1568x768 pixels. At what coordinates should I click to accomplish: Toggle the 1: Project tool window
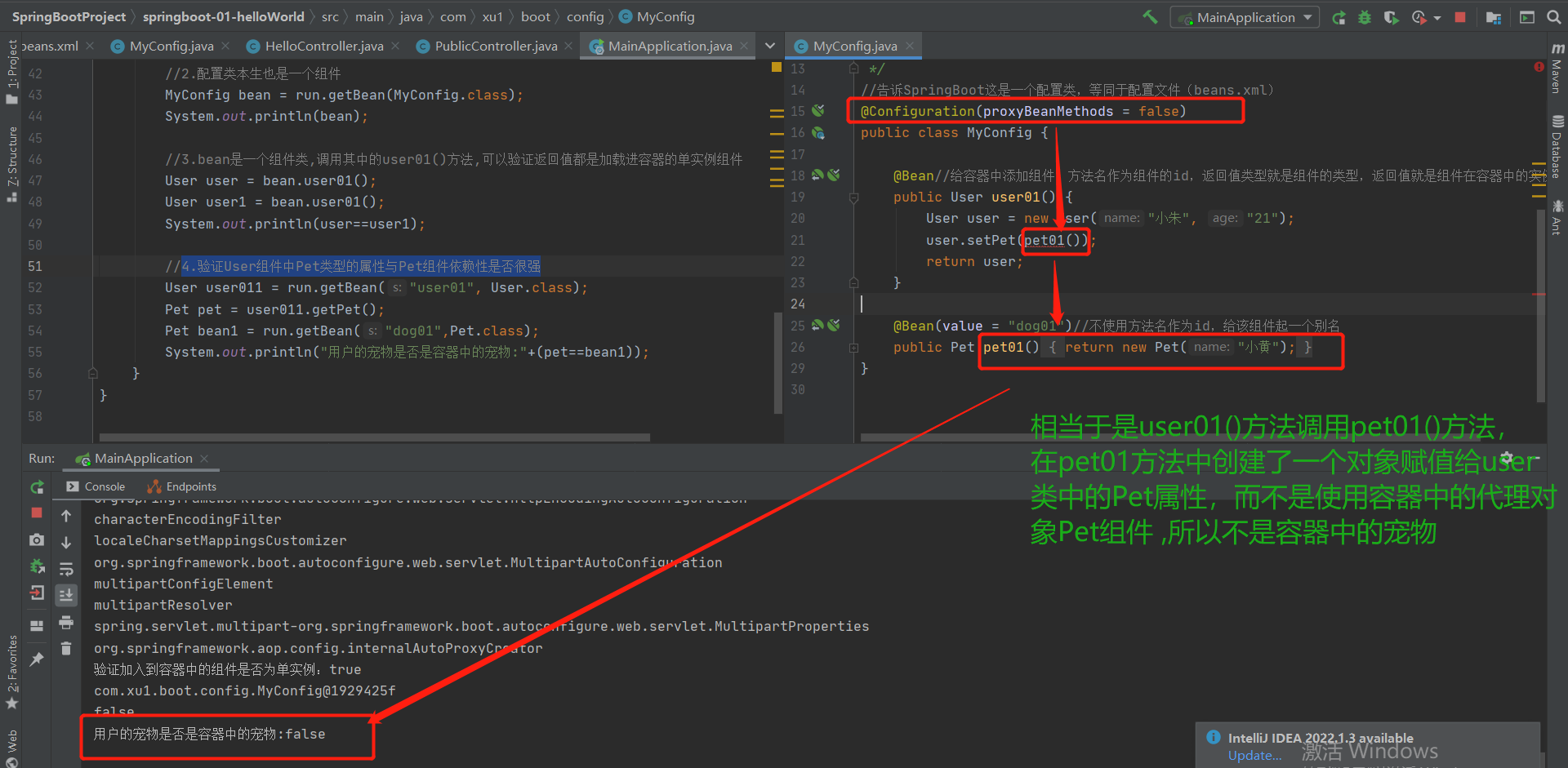[x=11, y=72]
